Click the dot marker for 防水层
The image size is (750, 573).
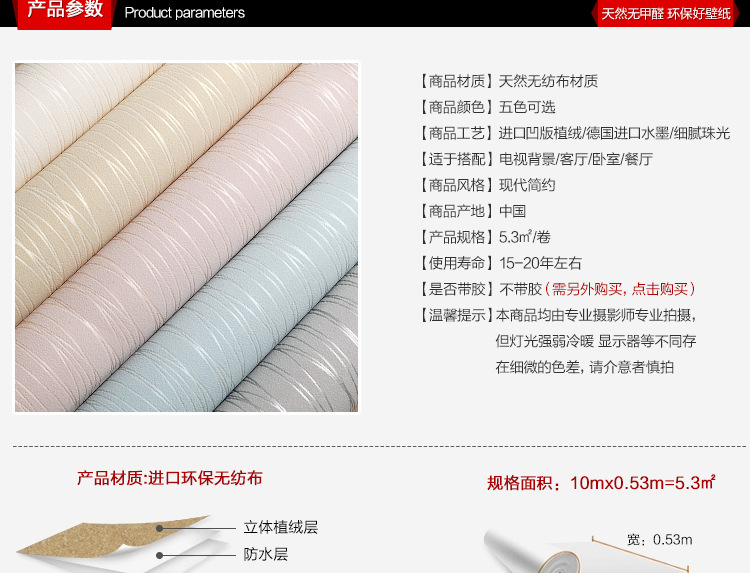click(160, 555)
